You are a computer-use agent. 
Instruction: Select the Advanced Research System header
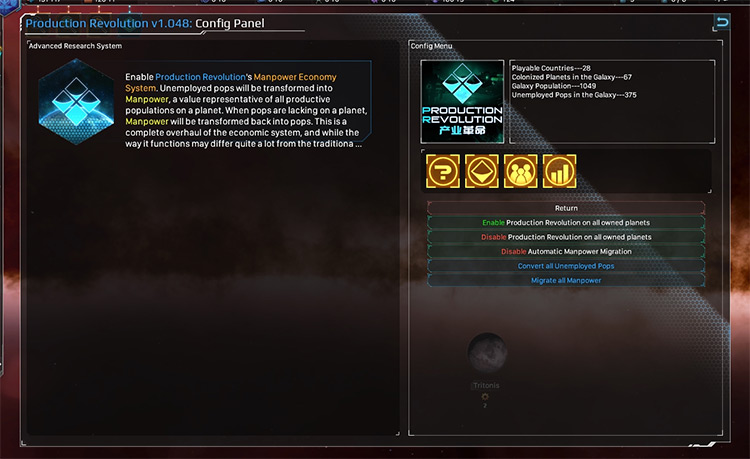[75, 46]
